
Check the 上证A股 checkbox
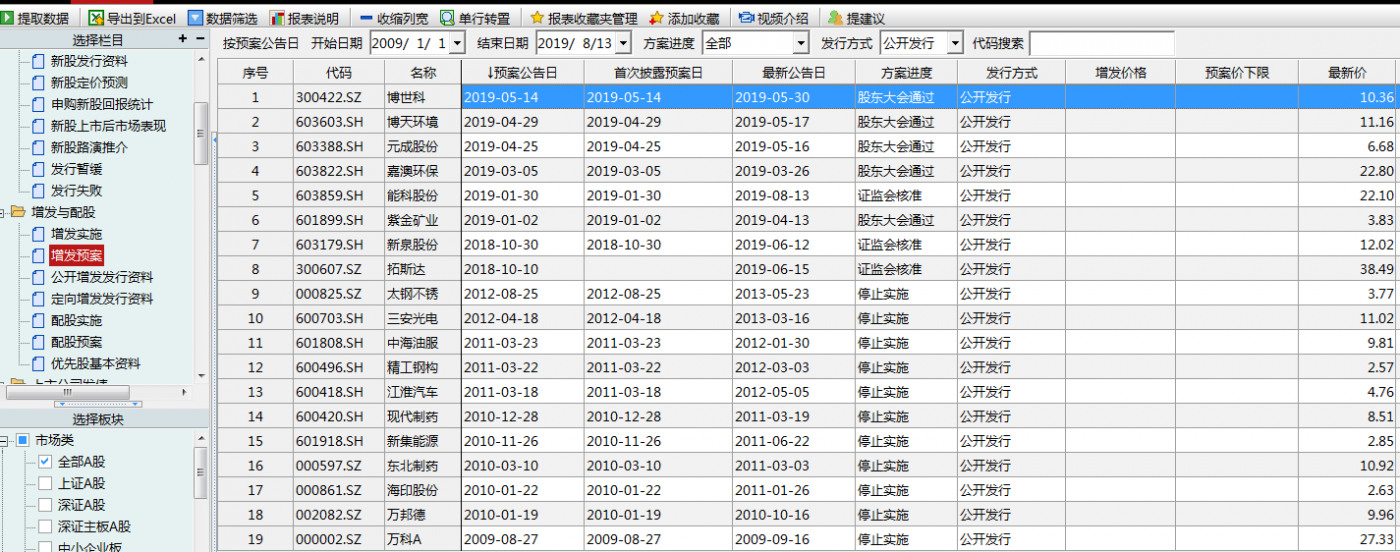pos(45,484)
